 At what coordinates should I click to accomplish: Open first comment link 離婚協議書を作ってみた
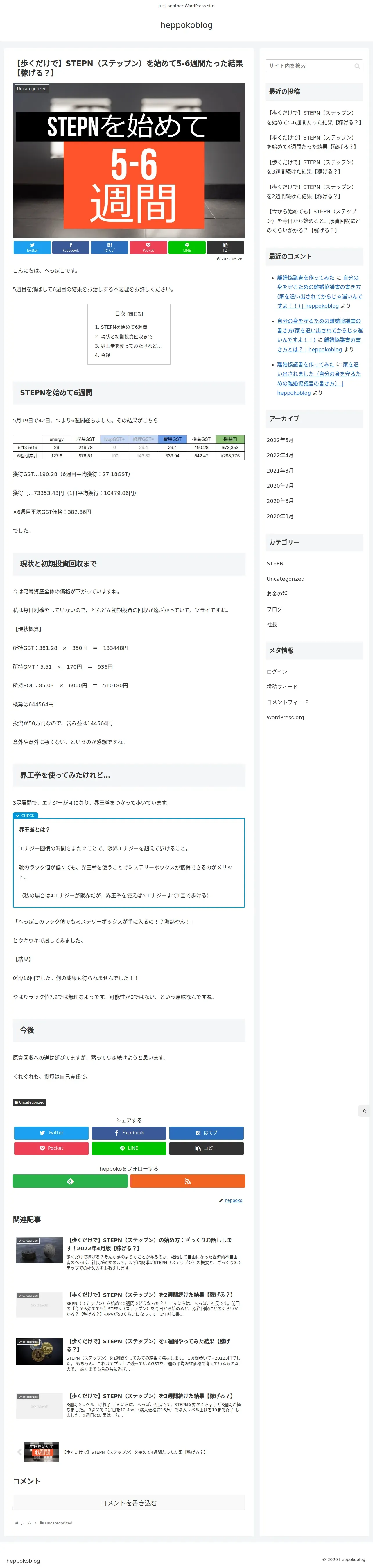click(305, 278)
